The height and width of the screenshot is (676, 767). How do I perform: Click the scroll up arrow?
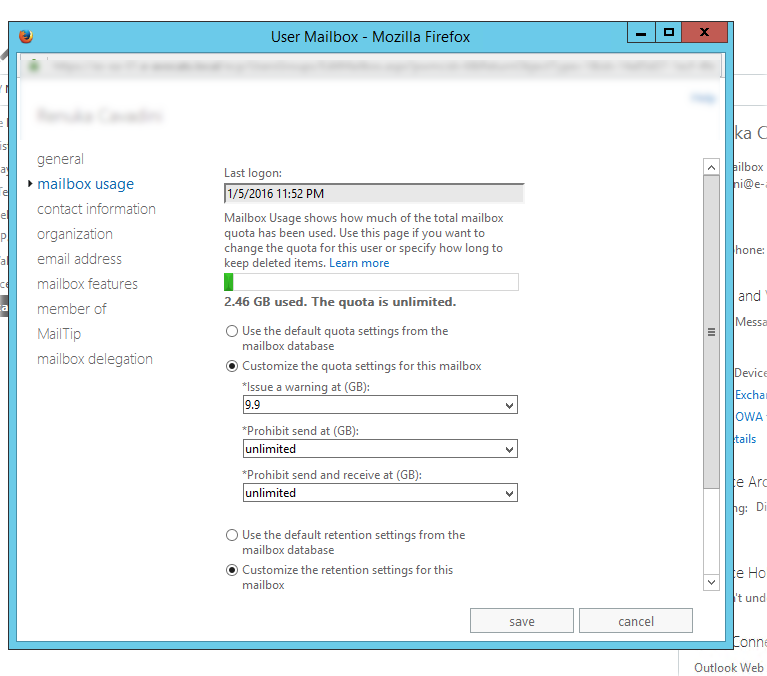[711, 167]
